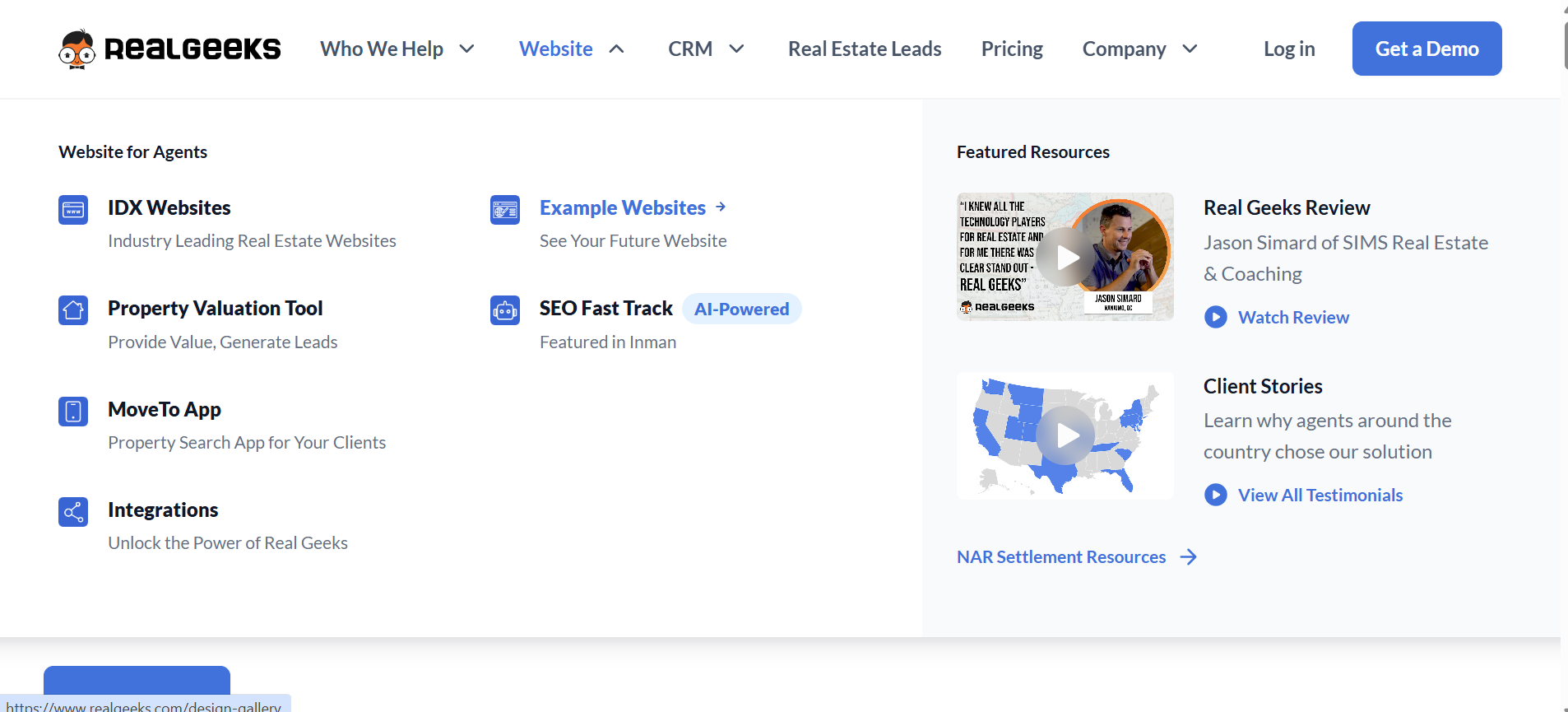This screenshot has height=712, width=1568.
Task: Open the Who We Help menu
Action: point(382,49)
